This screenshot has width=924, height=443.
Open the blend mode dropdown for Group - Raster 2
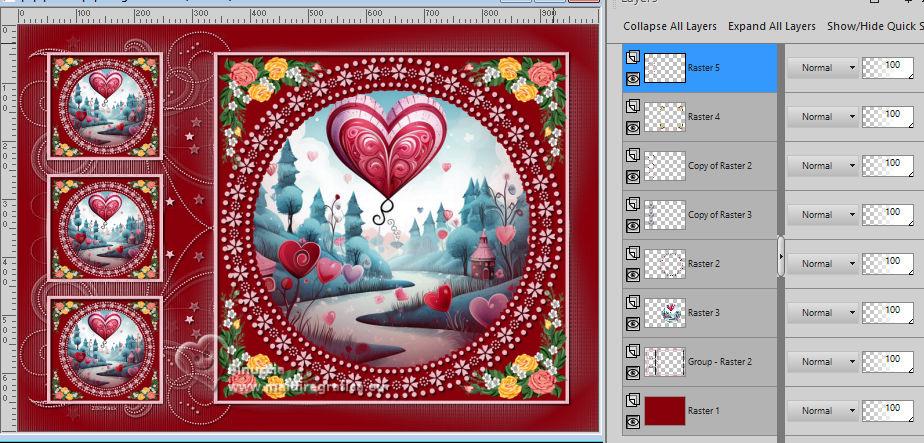point(823,361)
